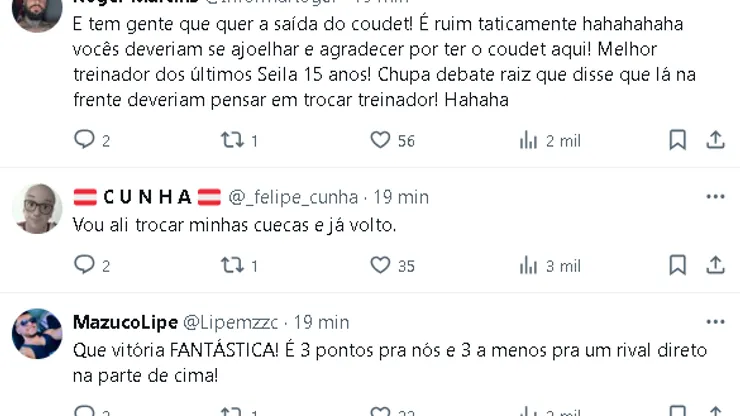Repost the Coudet trainer tweet
The height and width of the screenshot is (416, 740).
(232, 141)
